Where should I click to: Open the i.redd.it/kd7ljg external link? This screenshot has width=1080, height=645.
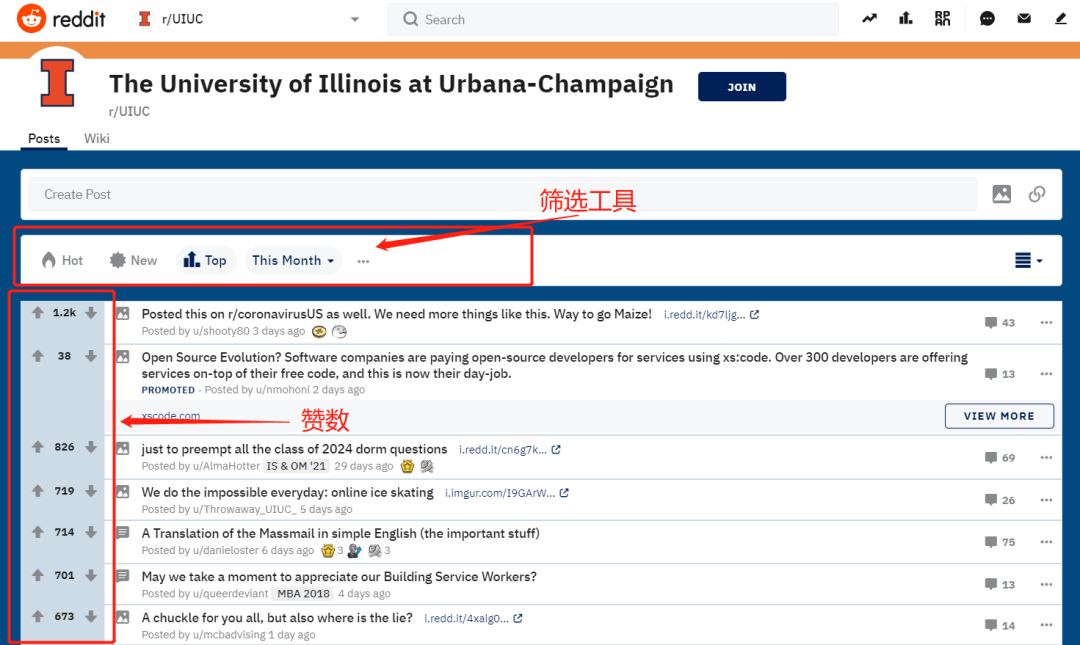pyautogui.click(x=711, y=315)
